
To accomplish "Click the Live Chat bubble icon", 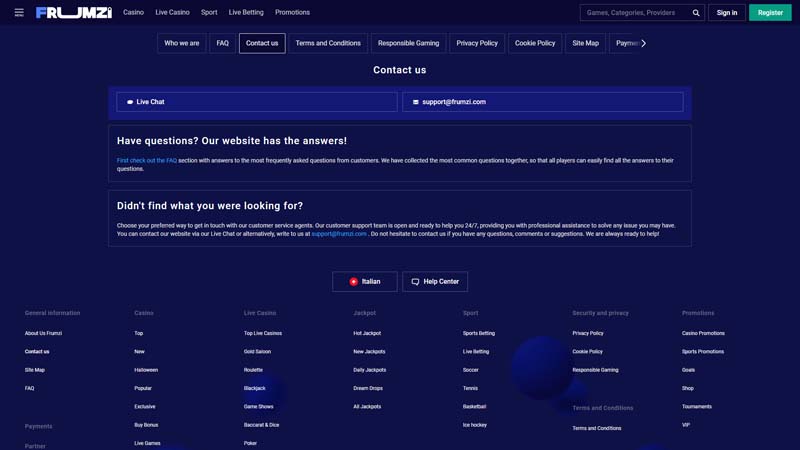I will (130, 102).
